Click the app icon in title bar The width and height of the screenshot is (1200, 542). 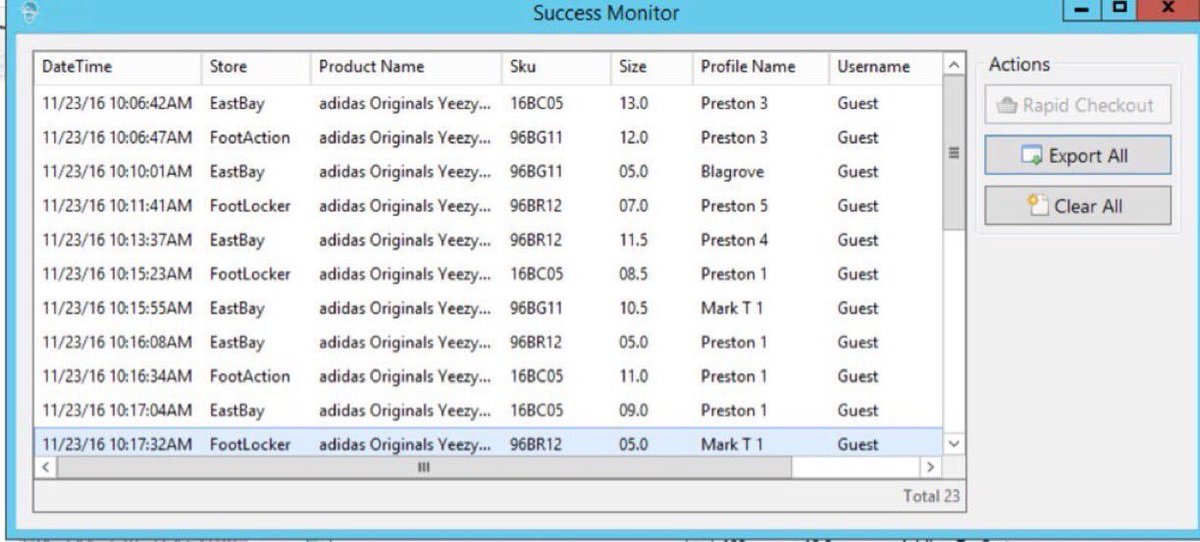pyautogui.click(x=31, y=12)
